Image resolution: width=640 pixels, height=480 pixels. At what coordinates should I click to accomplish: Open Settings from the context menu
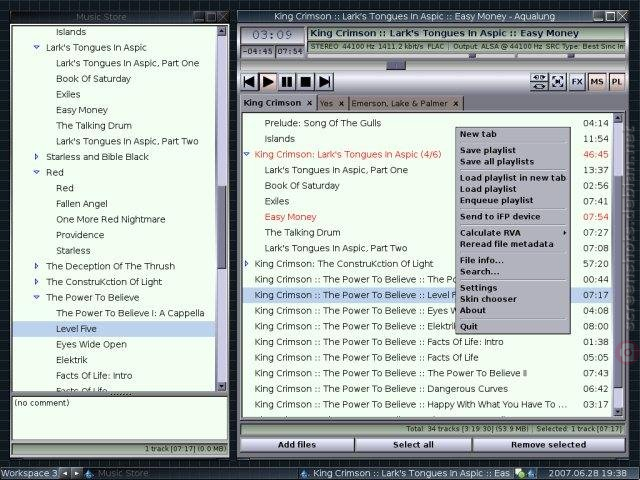pyautogui.click(x=478, y=288)
